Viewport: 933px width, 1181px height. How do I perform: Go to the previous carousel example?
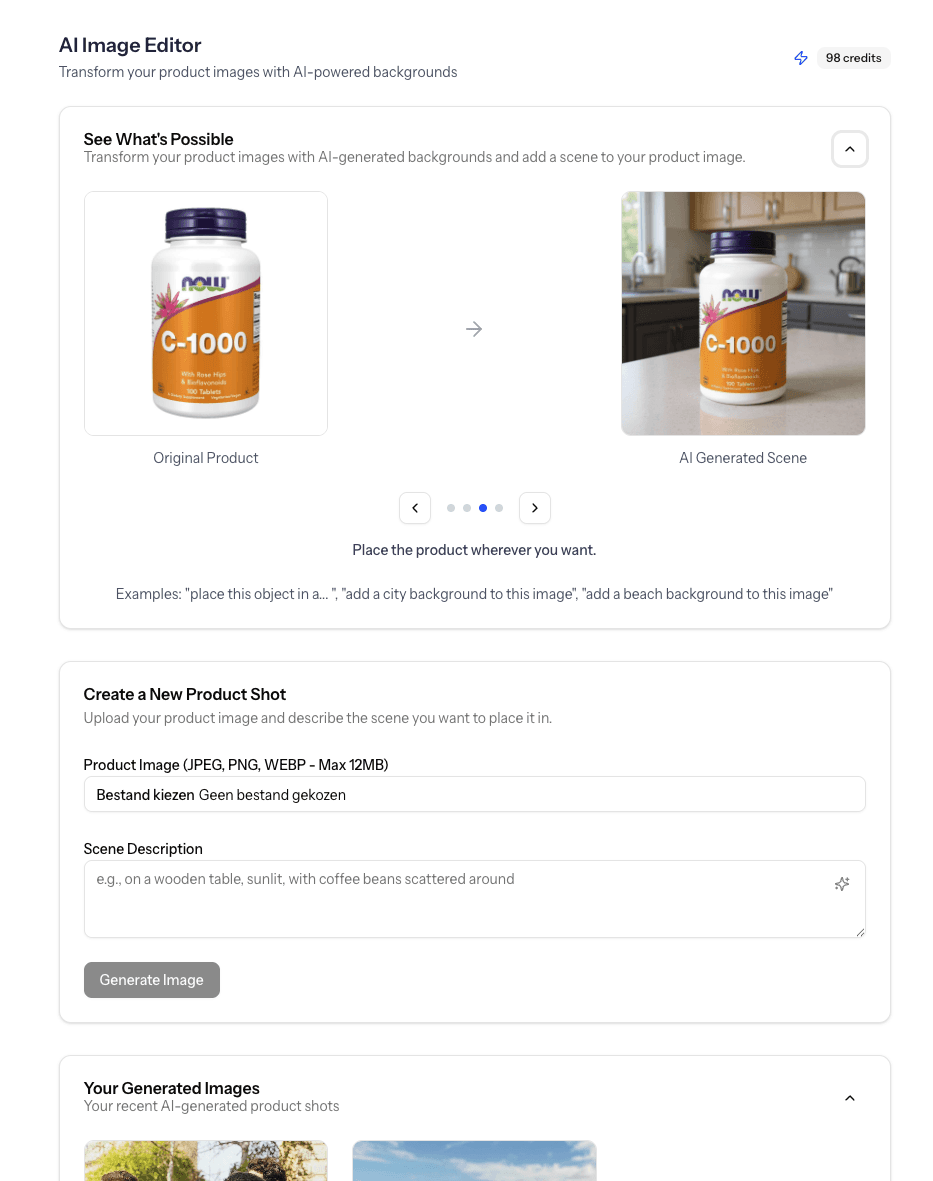(x=415, y=508)
